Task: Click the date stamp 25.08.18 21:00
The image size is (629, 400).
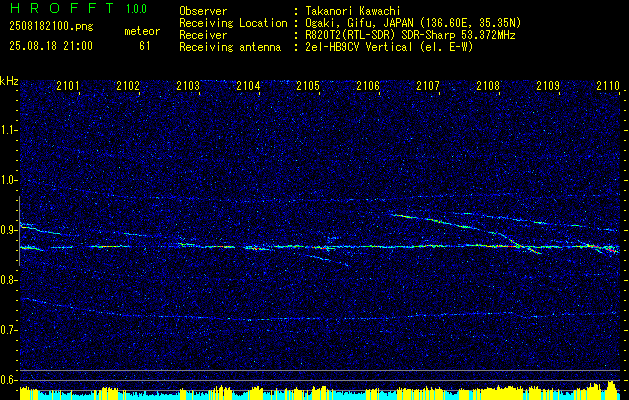Action: pyautogui.click(x=51, y=46)
